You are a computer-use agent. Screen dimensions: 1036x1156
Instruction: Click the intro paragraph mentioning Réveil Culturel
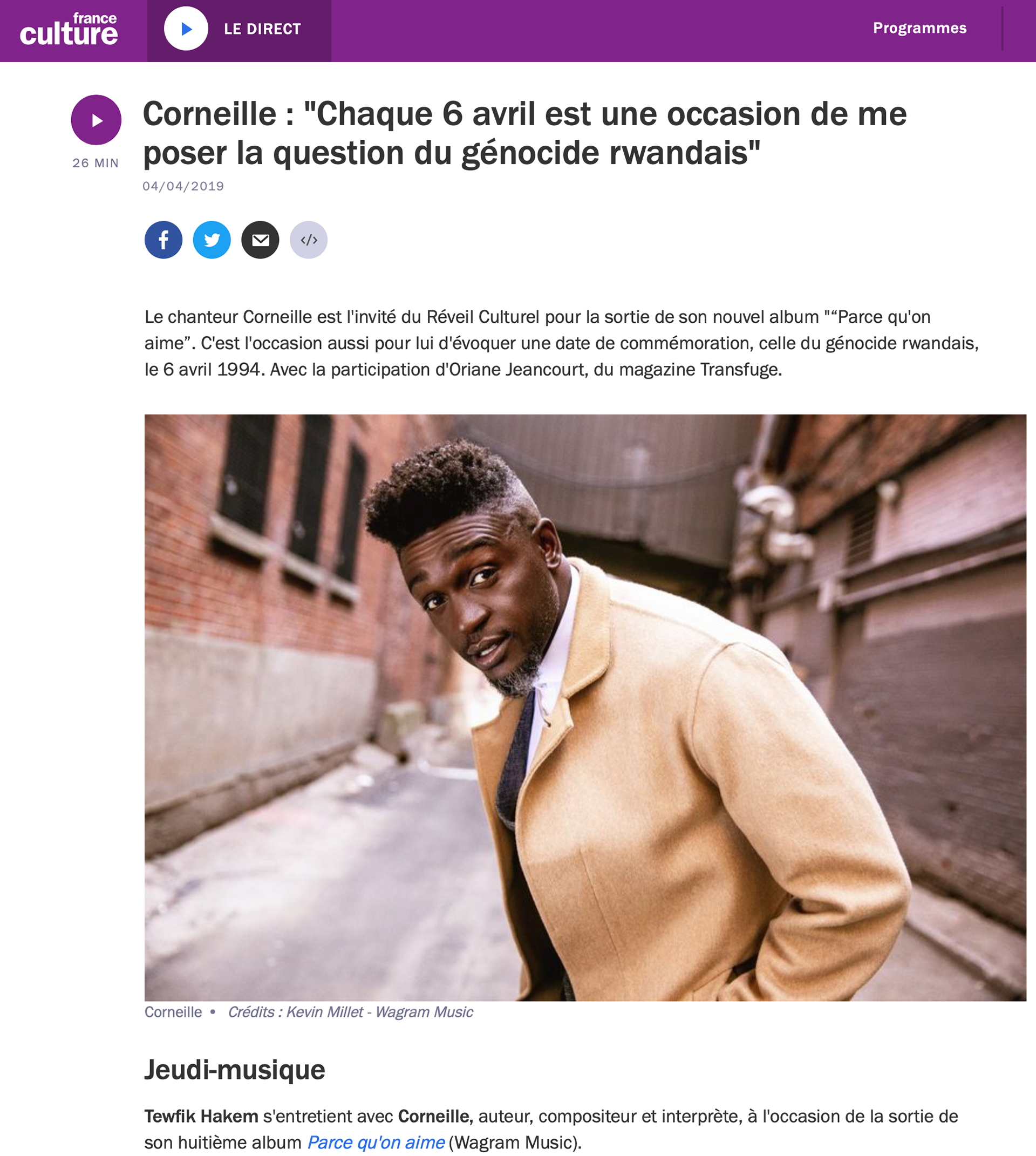[562, 343]
